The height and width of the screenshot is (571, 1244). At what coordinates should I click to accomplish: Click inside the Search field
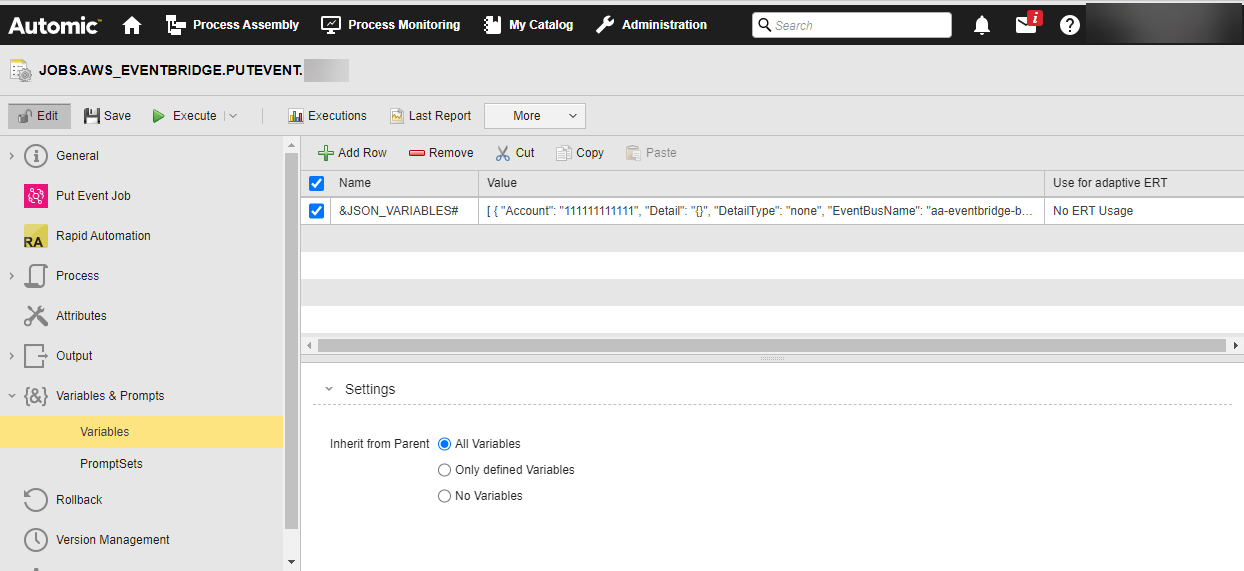coord(852,25)
